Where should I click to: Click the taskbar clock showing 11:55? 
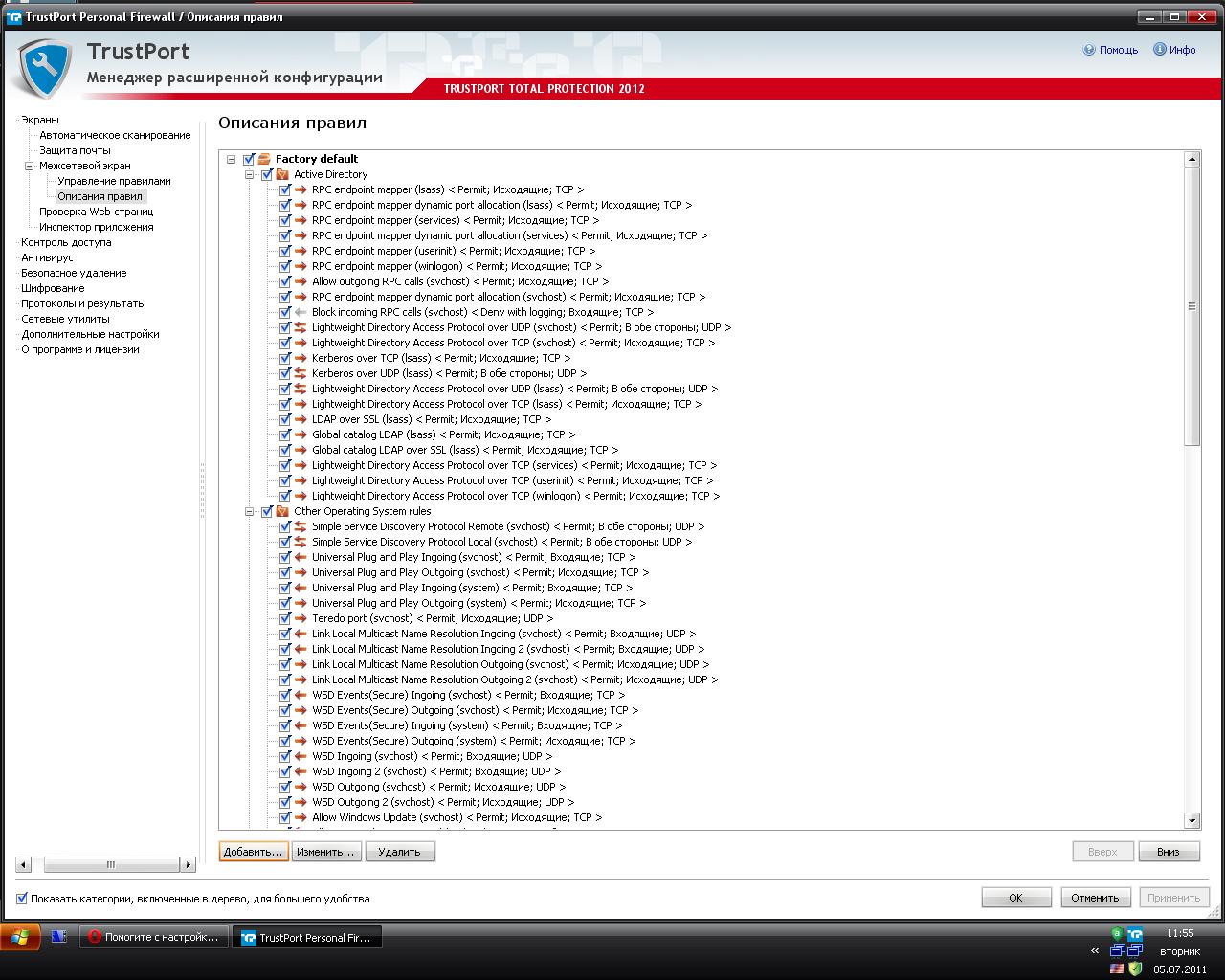(1179, 933)
